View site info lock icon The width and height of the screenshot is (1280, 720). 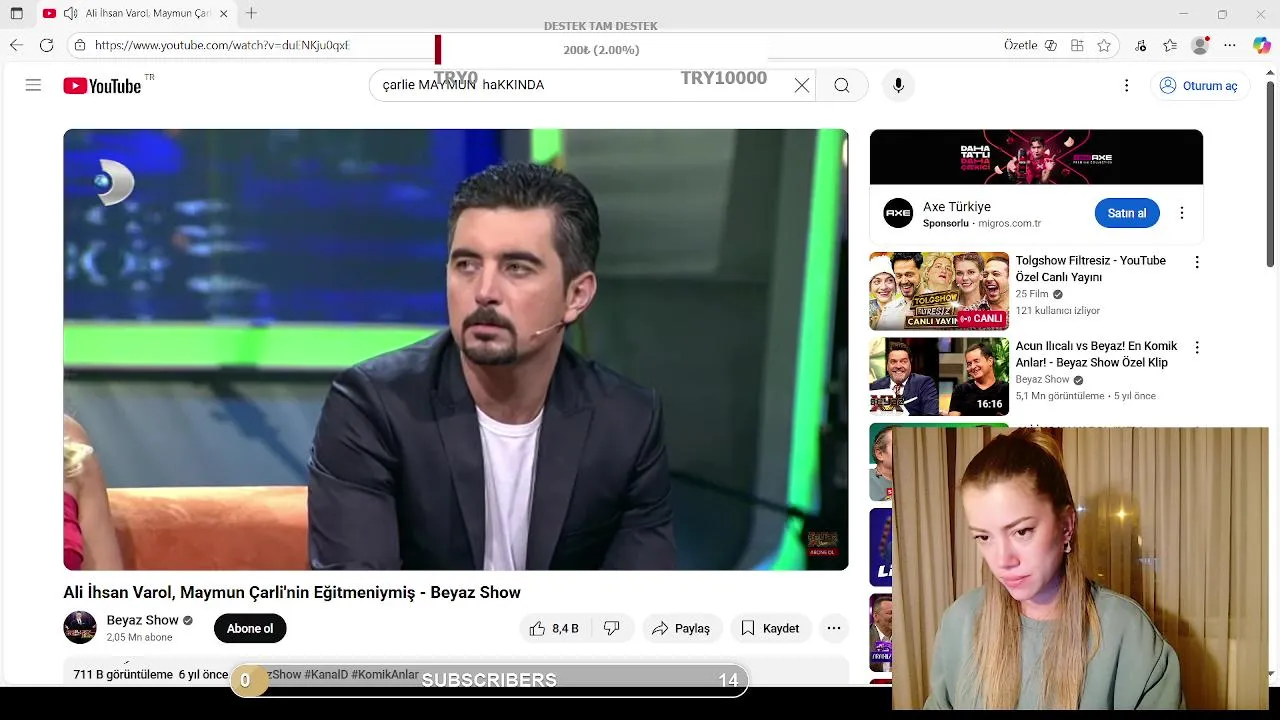tap(80, 45)
